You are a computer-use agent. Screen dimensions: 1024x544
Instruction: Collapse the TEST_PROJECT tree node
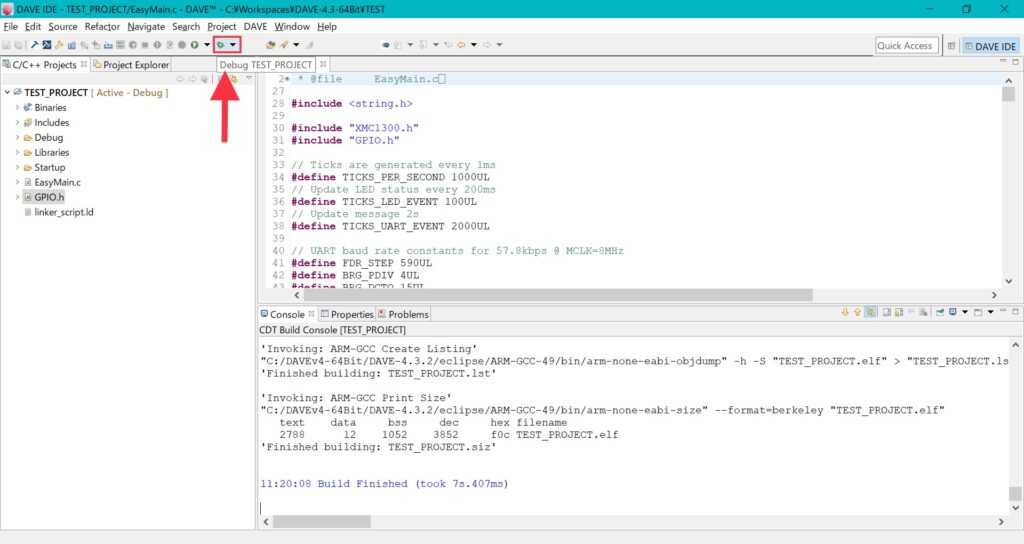tap(7, 93)
